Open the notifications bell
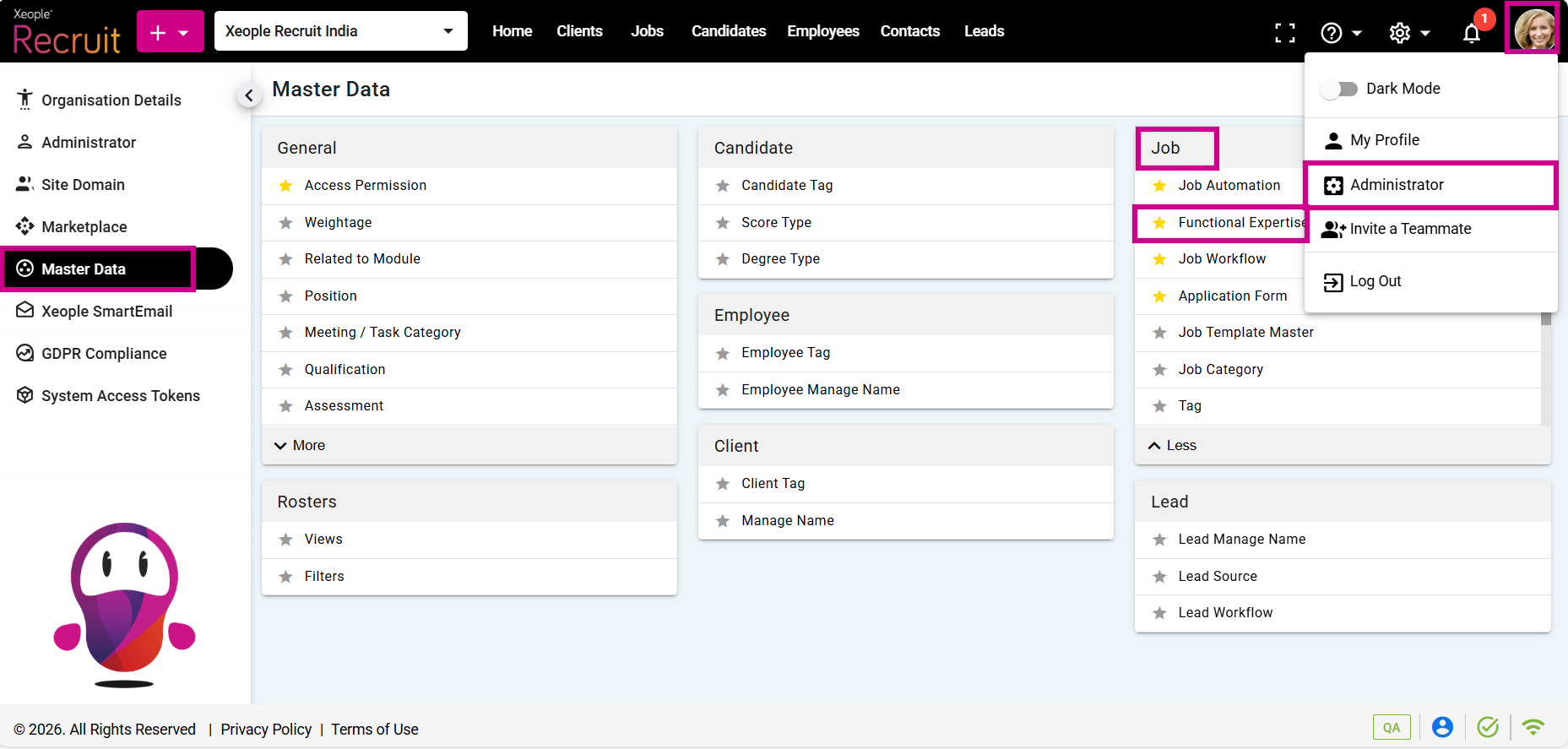1568x749 pixels. tap(1472, 33)
